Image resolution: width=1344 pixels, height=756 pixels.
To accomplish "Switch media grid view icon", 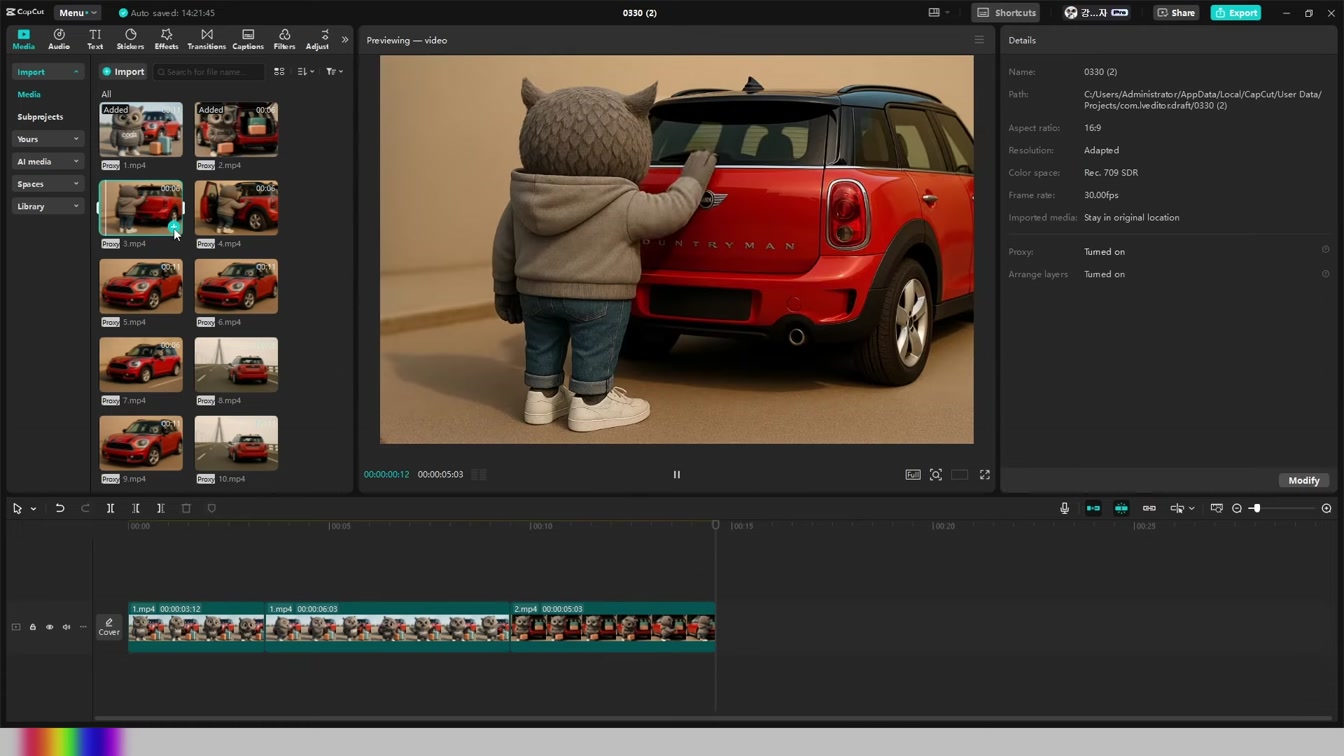I will (x=279, y=72).
